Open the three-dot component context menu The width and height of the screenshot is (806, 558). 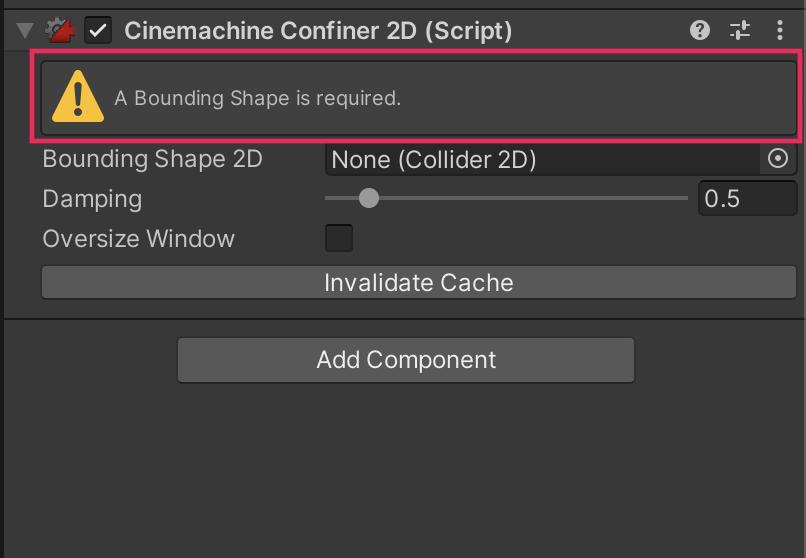780,31
